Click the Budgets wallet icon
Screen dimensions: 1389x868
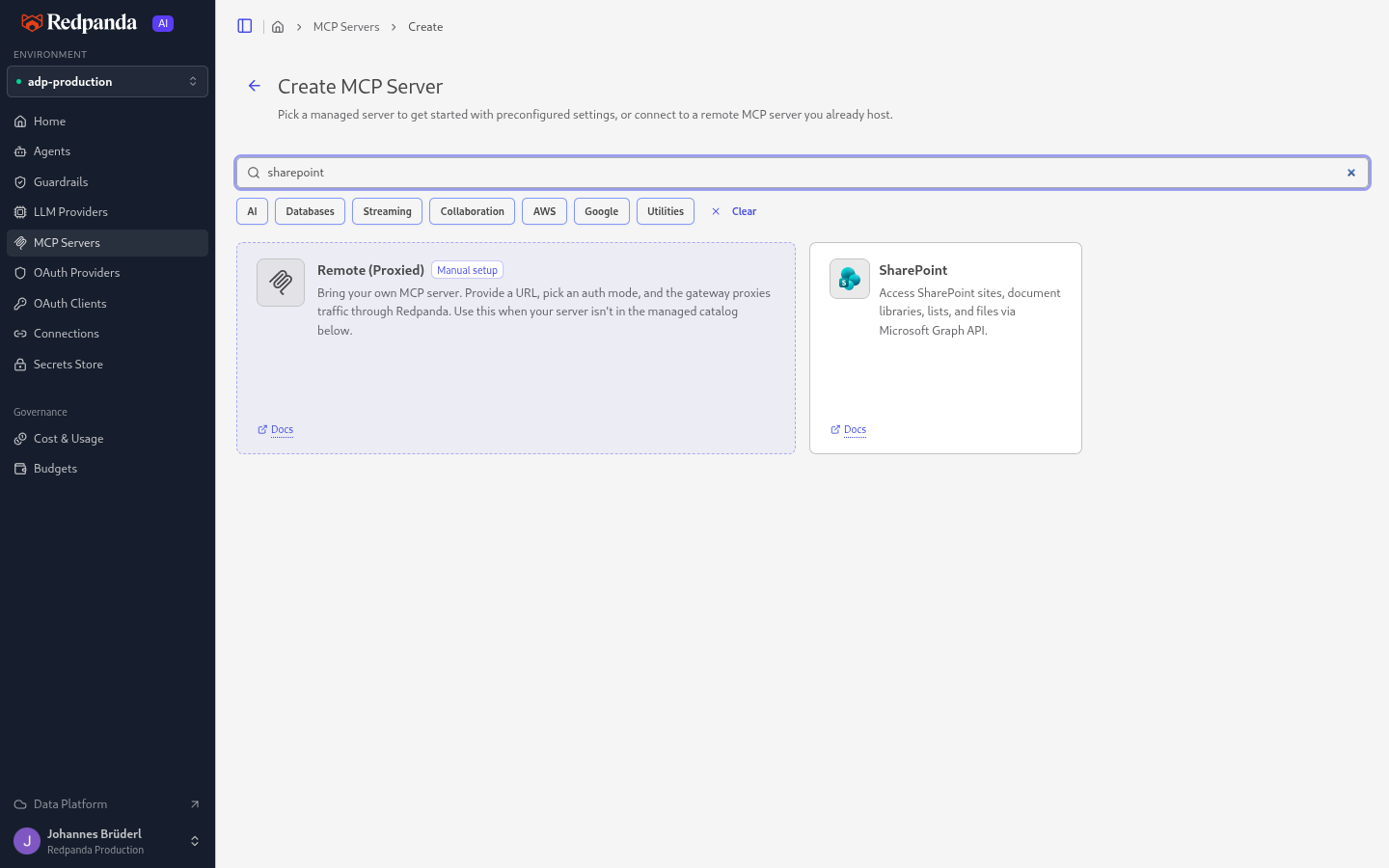point(20,469)
